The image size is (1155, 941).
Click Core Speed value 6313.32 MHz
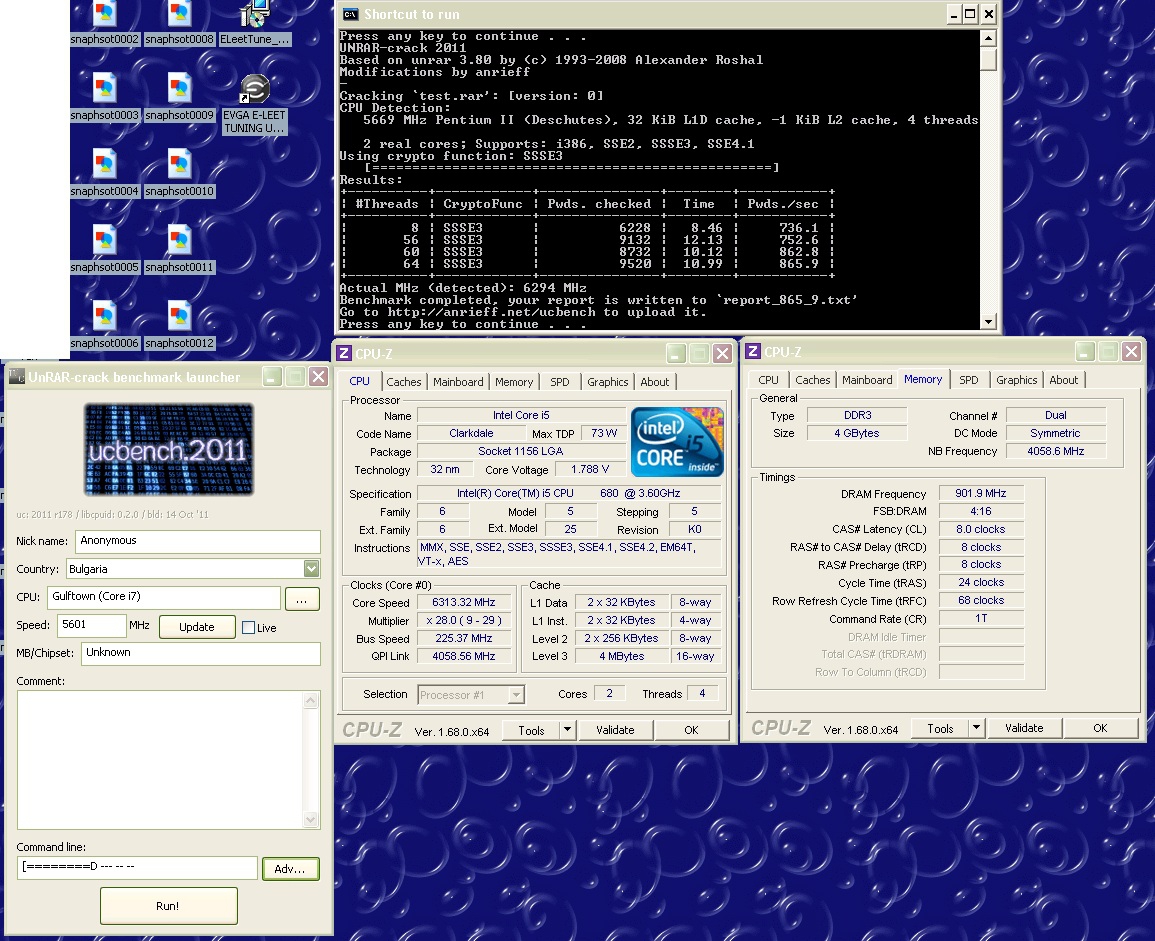coord(463,602)
